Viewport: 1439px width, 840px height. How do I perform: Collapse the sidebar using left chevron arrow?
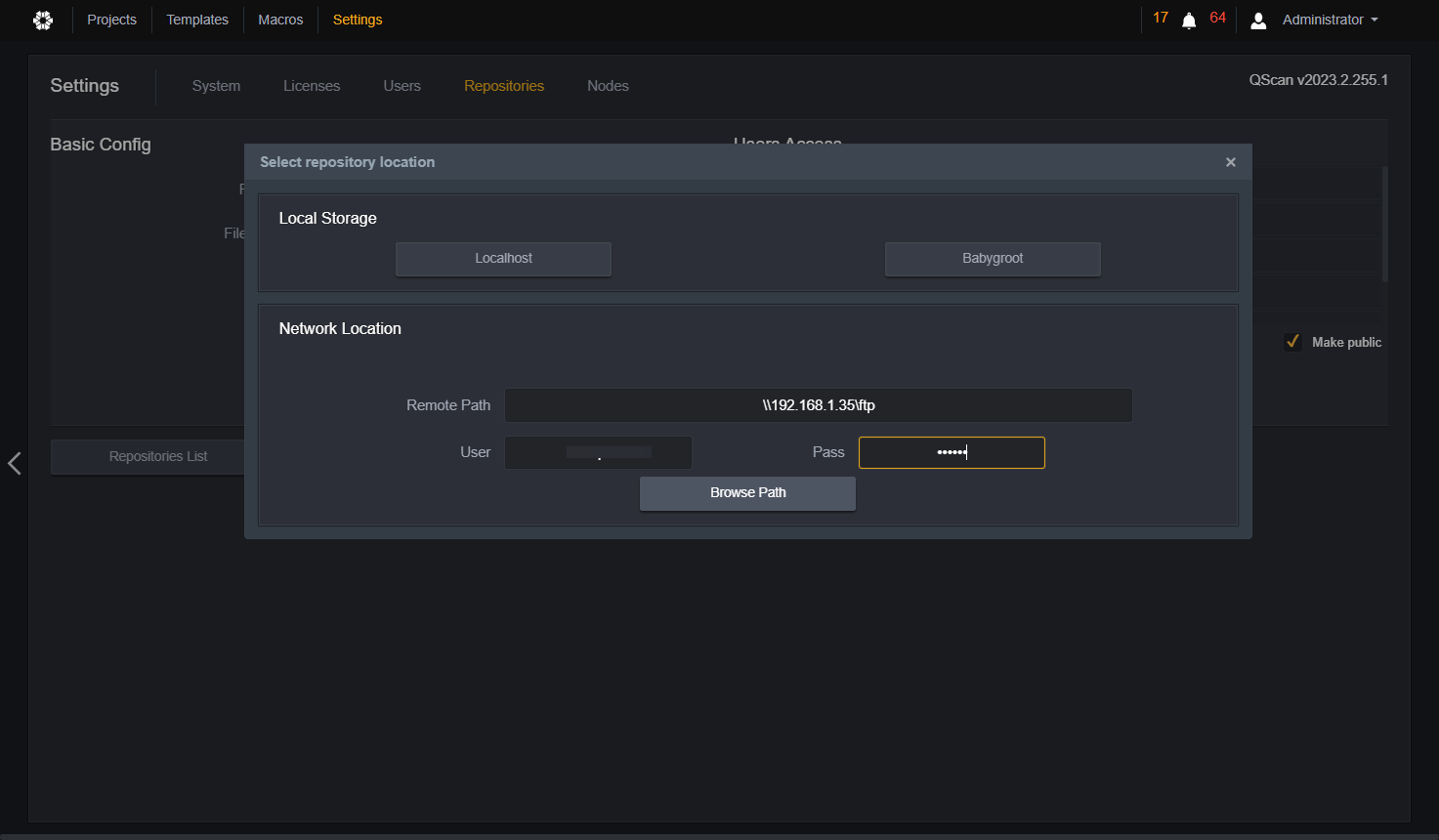coord(15,463)
